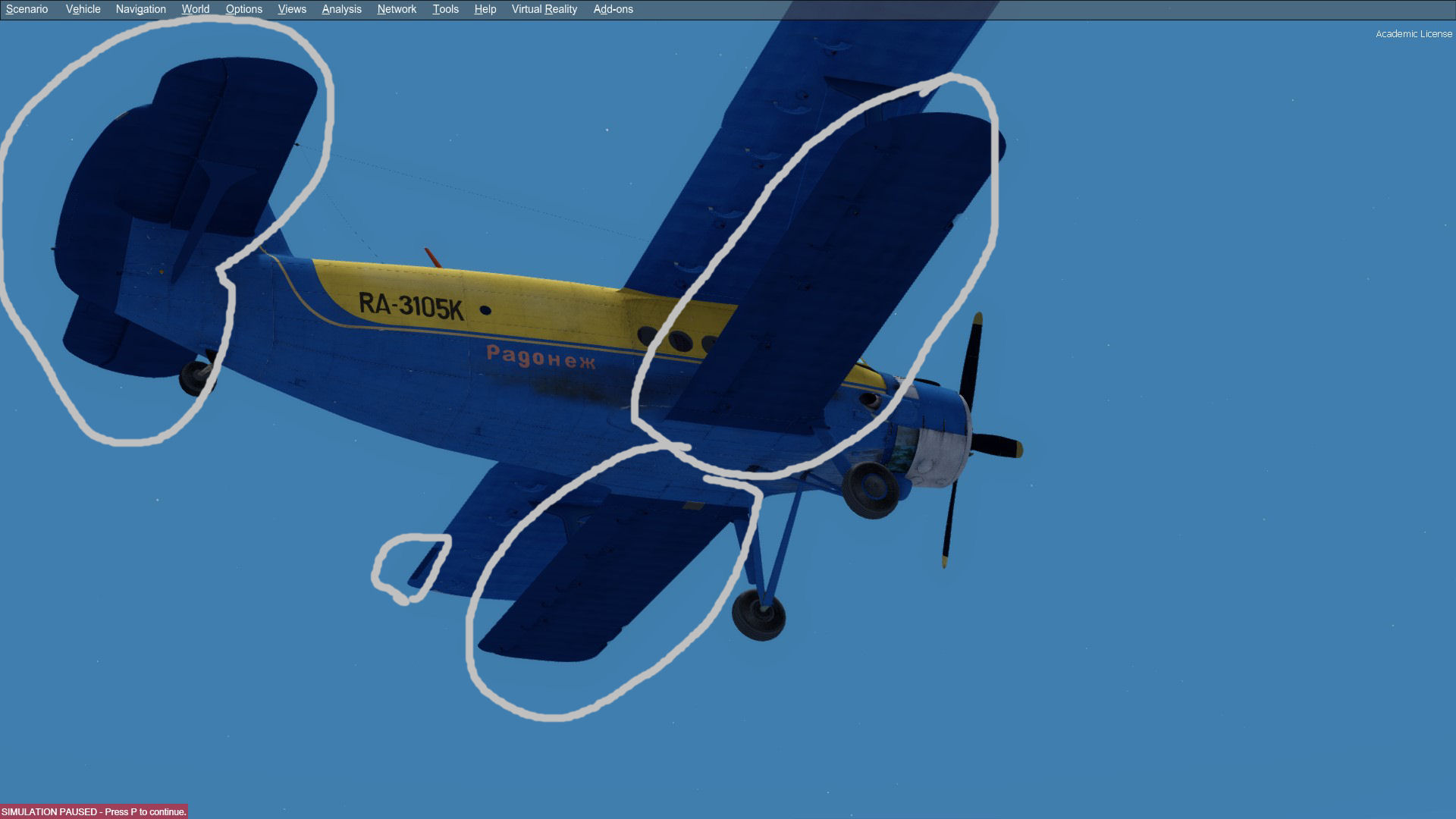Open the Virtual Reality menu

point(544,9)
